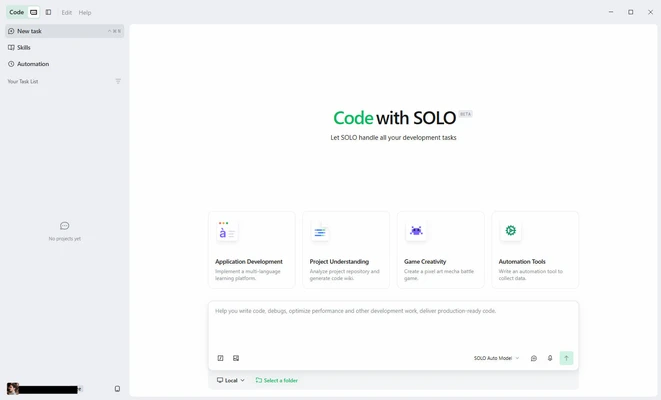Start a New task in sidebar

pos(64,31)
